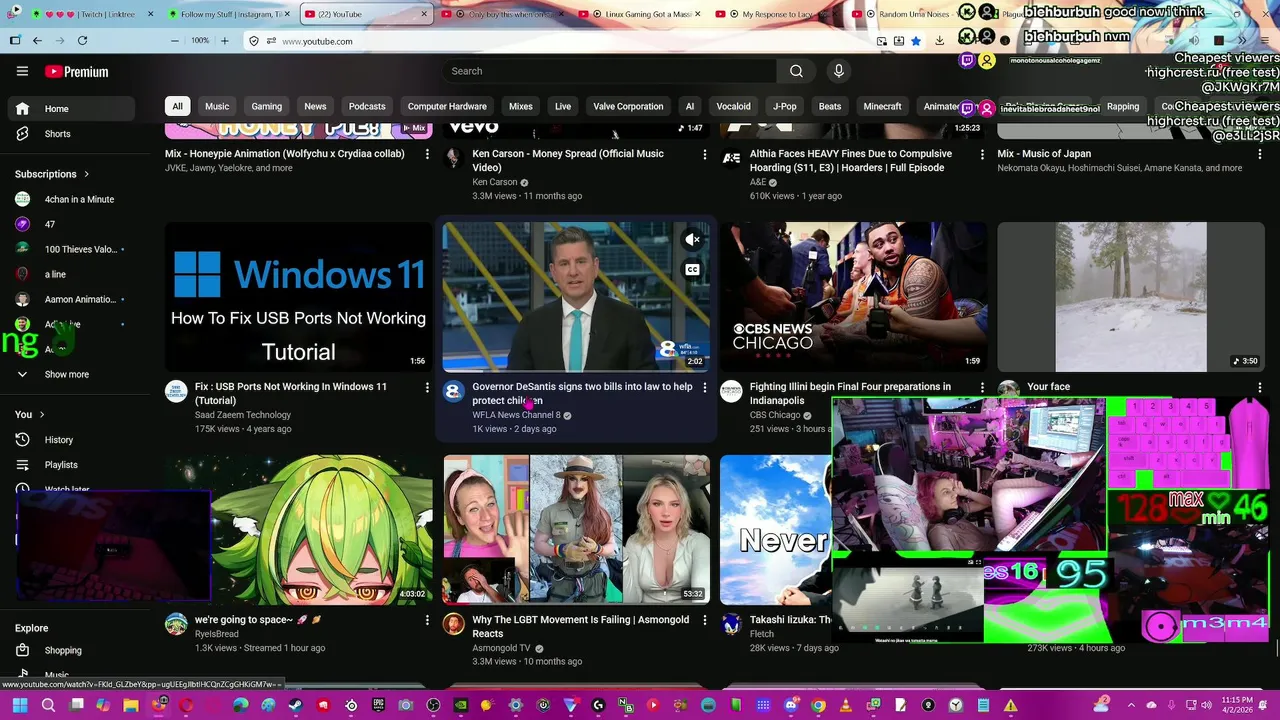
Task: Open the YouTube hamburger guide menu
Action: [22, 71]
